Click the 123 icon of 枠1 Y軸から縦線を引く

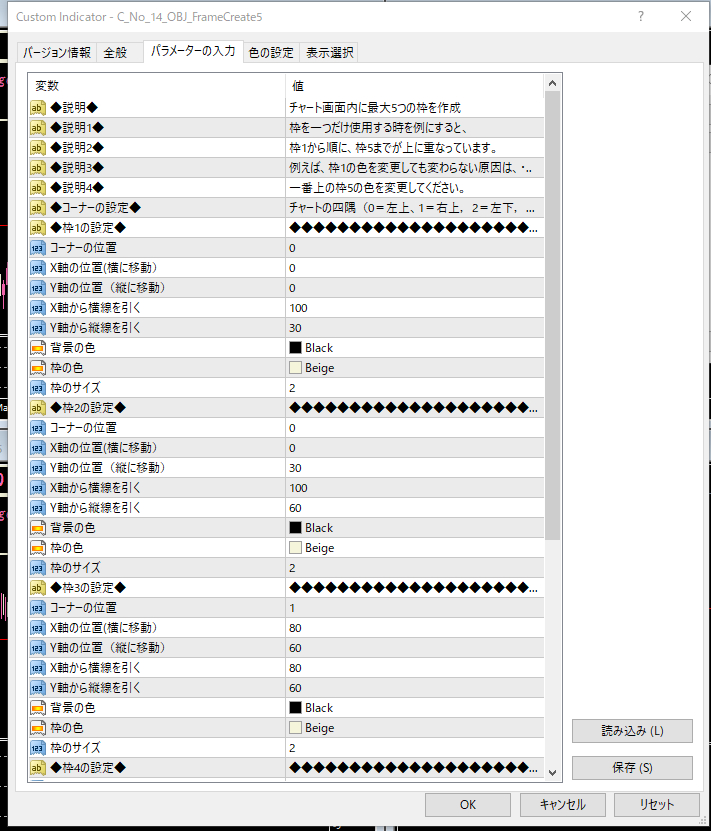click(38, 328)
